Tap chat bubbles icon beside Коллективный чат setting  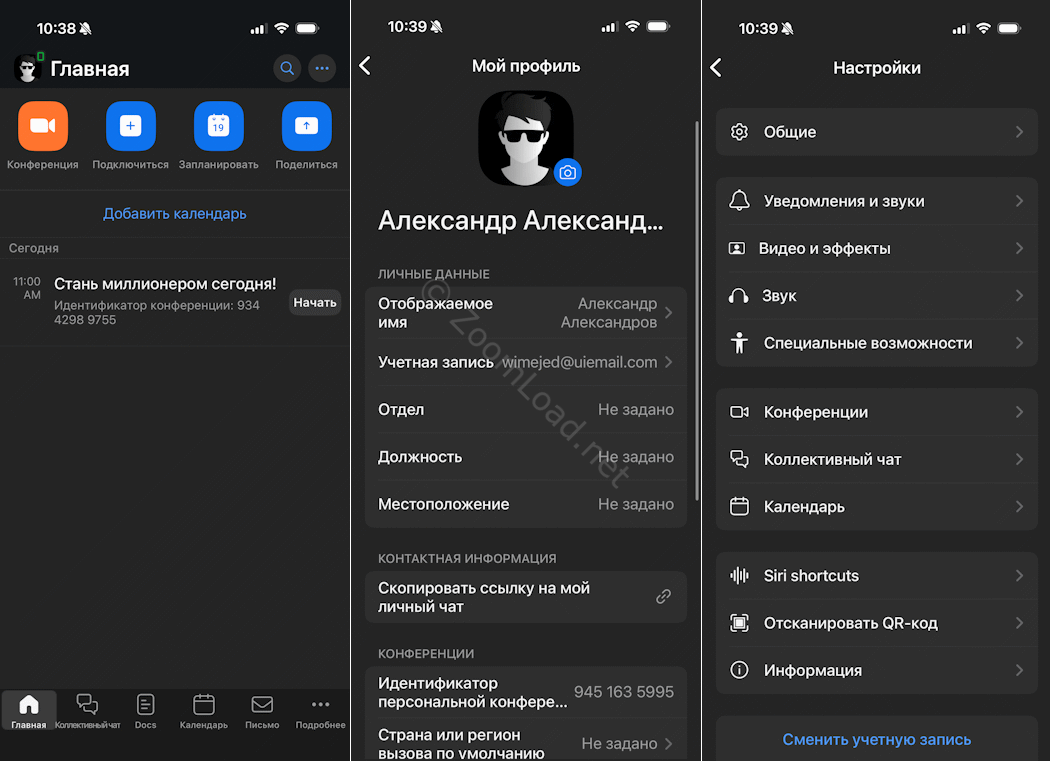pos(739,460)
